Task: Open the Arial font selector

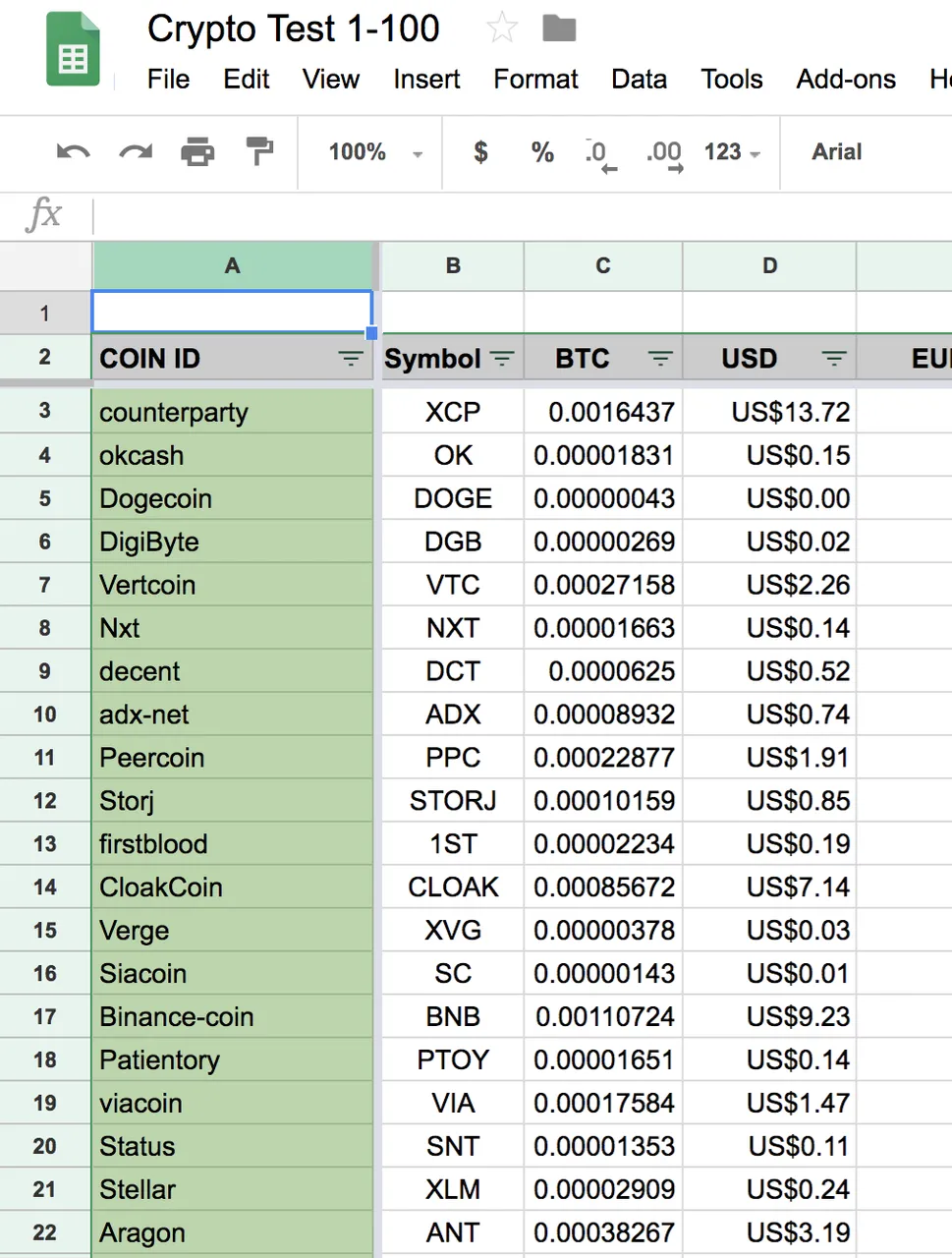Action: tap(837, 151)
